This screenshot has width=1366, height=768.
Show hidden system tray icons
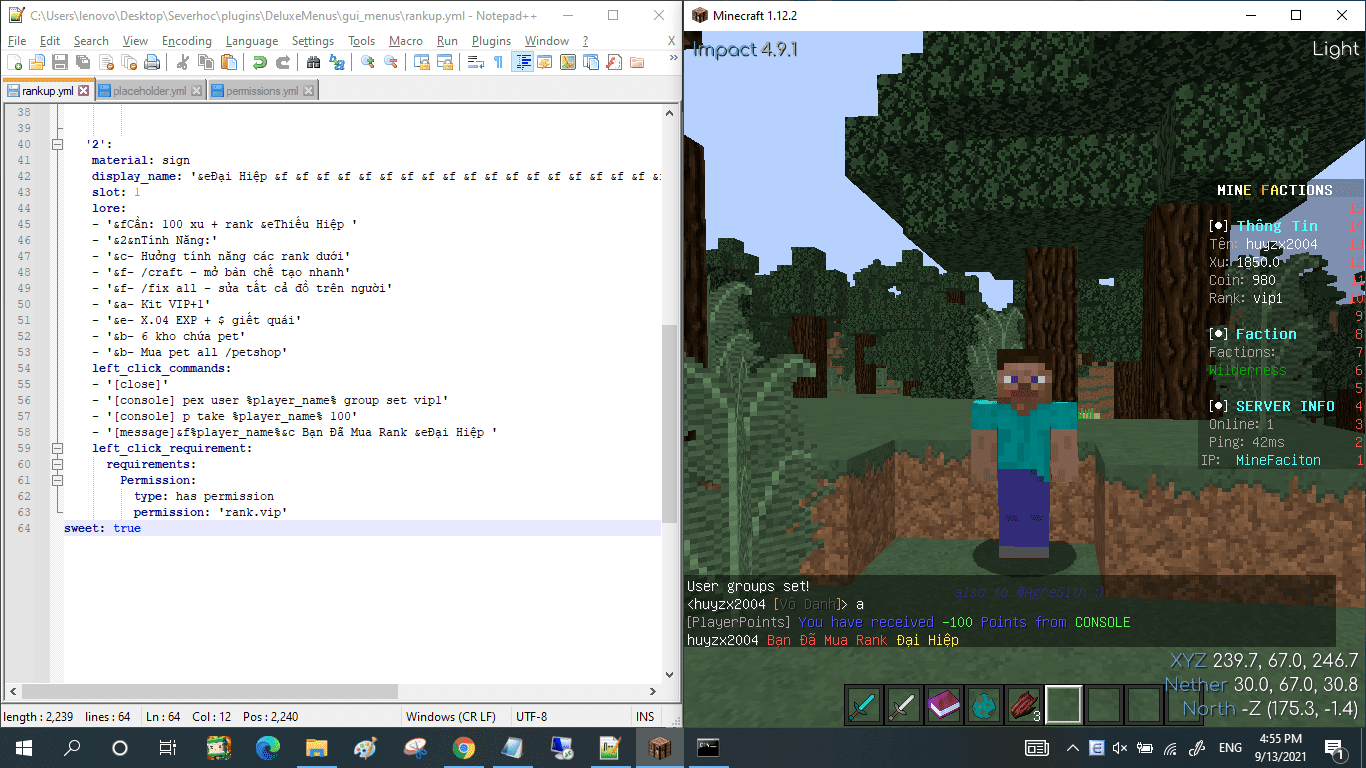click(1073, 747)
